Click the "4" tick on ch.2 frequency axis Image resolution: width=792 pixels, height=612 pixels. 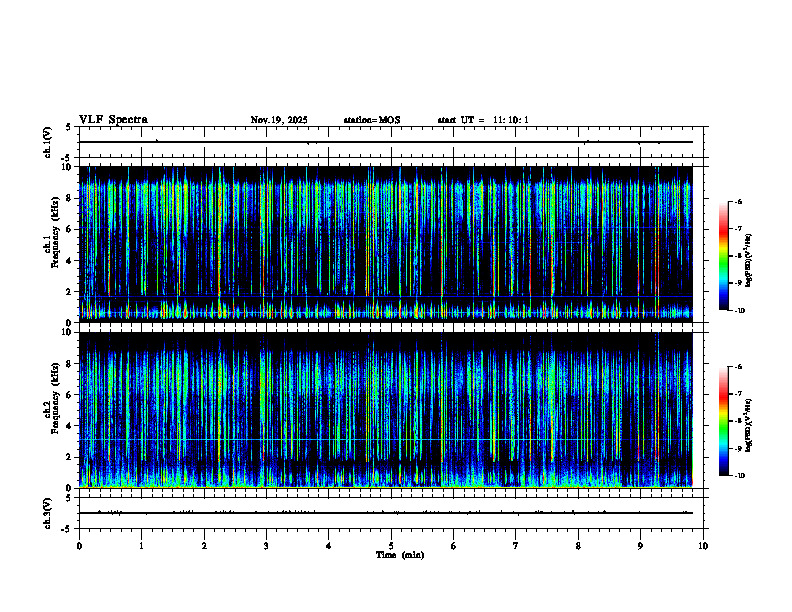tap(70, 426)
